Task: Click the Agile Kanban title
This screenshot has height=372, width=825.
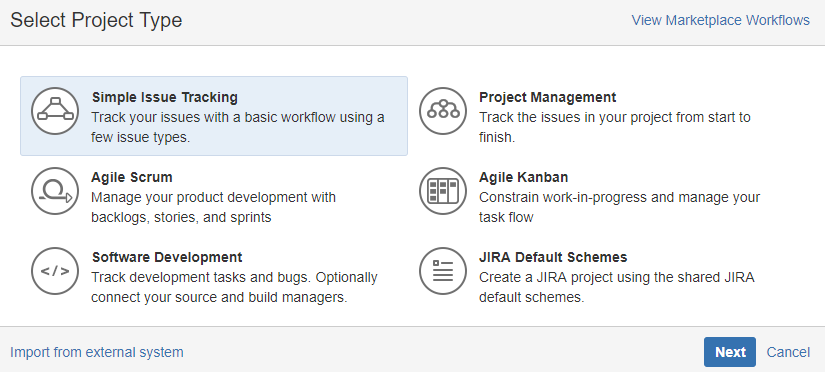Action: click(x=524, y=177)
